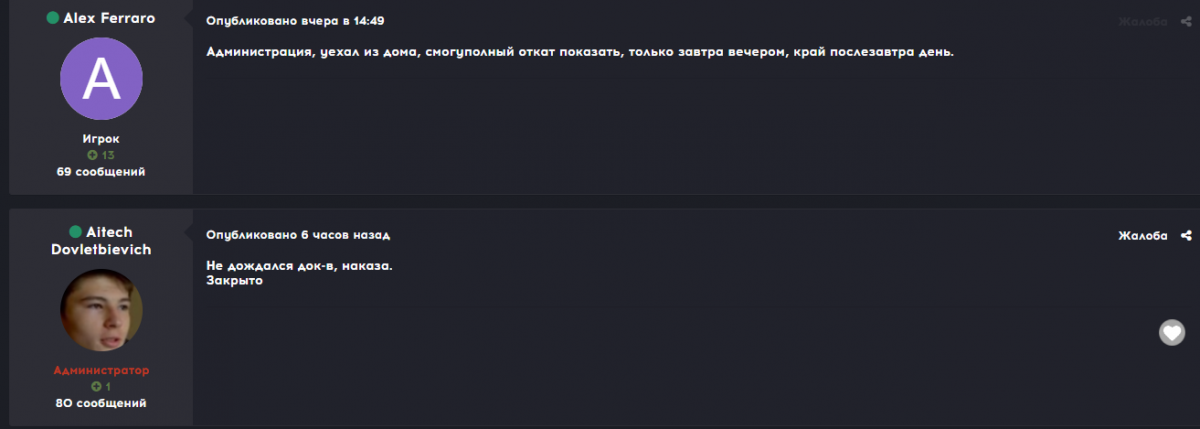Click the +13 reputation badge icon
The height and width of the screenshot is (429, 1200).
click(x=92, y=156)
